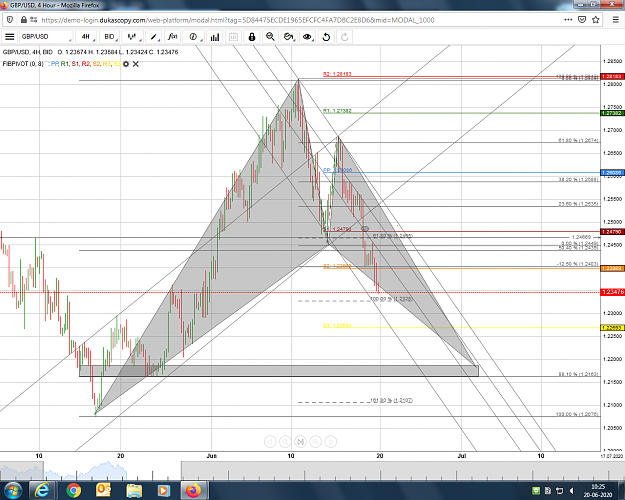This screenshot has height=500, width=625.
Task: Open the chart info dropdown
Action: pos(194,37)
